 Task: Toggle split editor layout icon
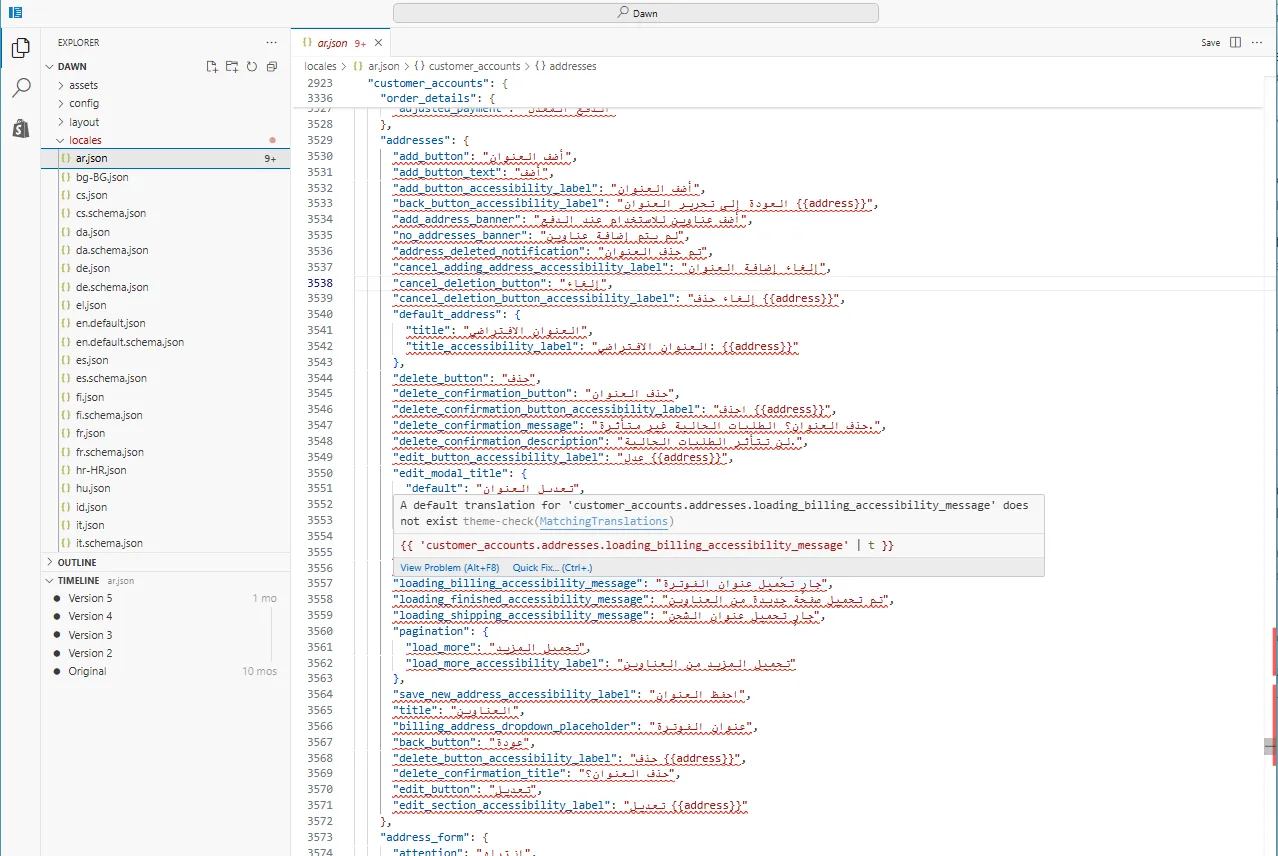1235,43
